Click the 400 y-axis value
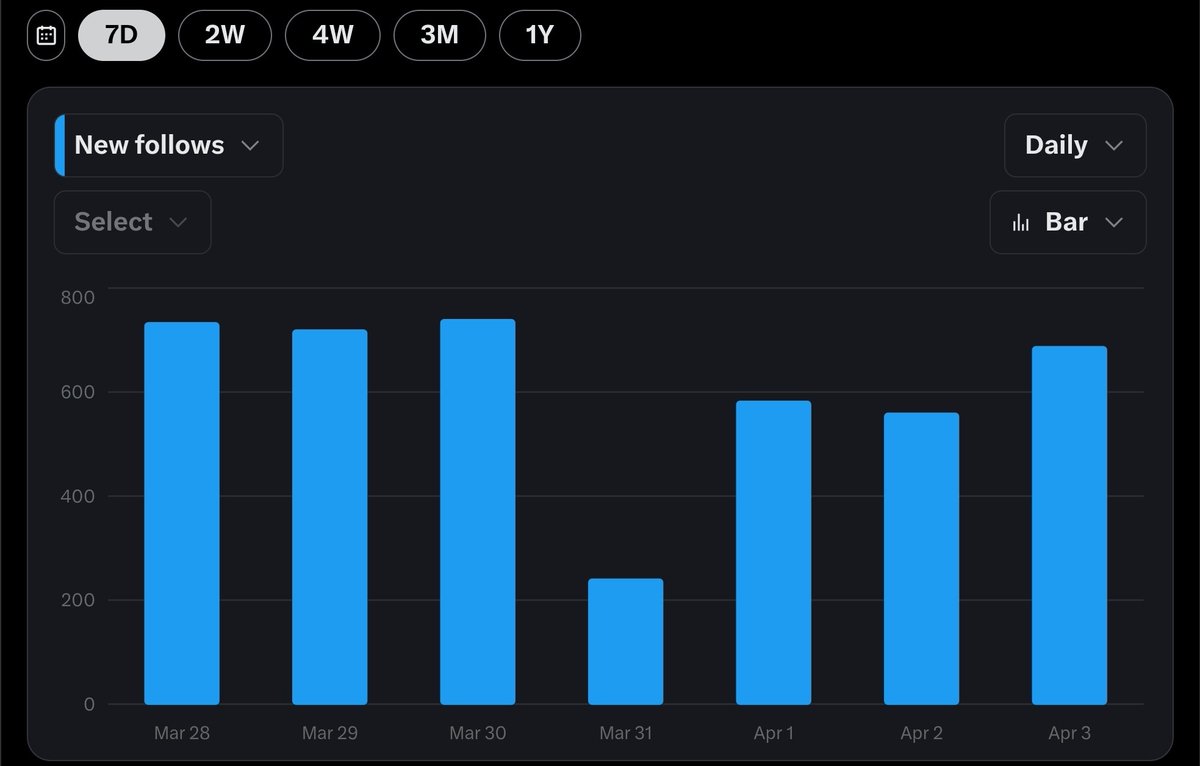The height and width of the screenshot is (766, 1200). 77,496
